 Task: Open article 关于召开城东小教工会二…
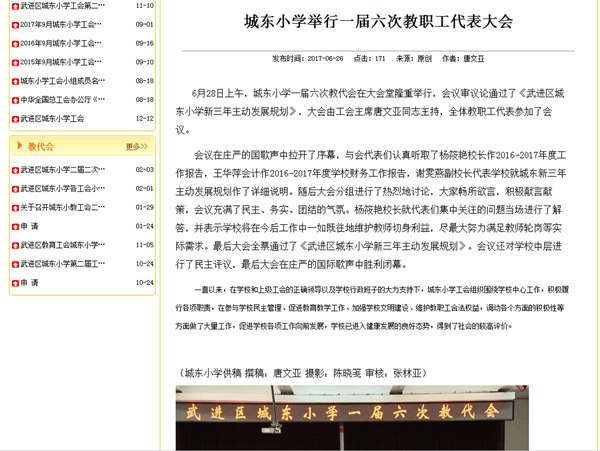(x=62, y=207)
